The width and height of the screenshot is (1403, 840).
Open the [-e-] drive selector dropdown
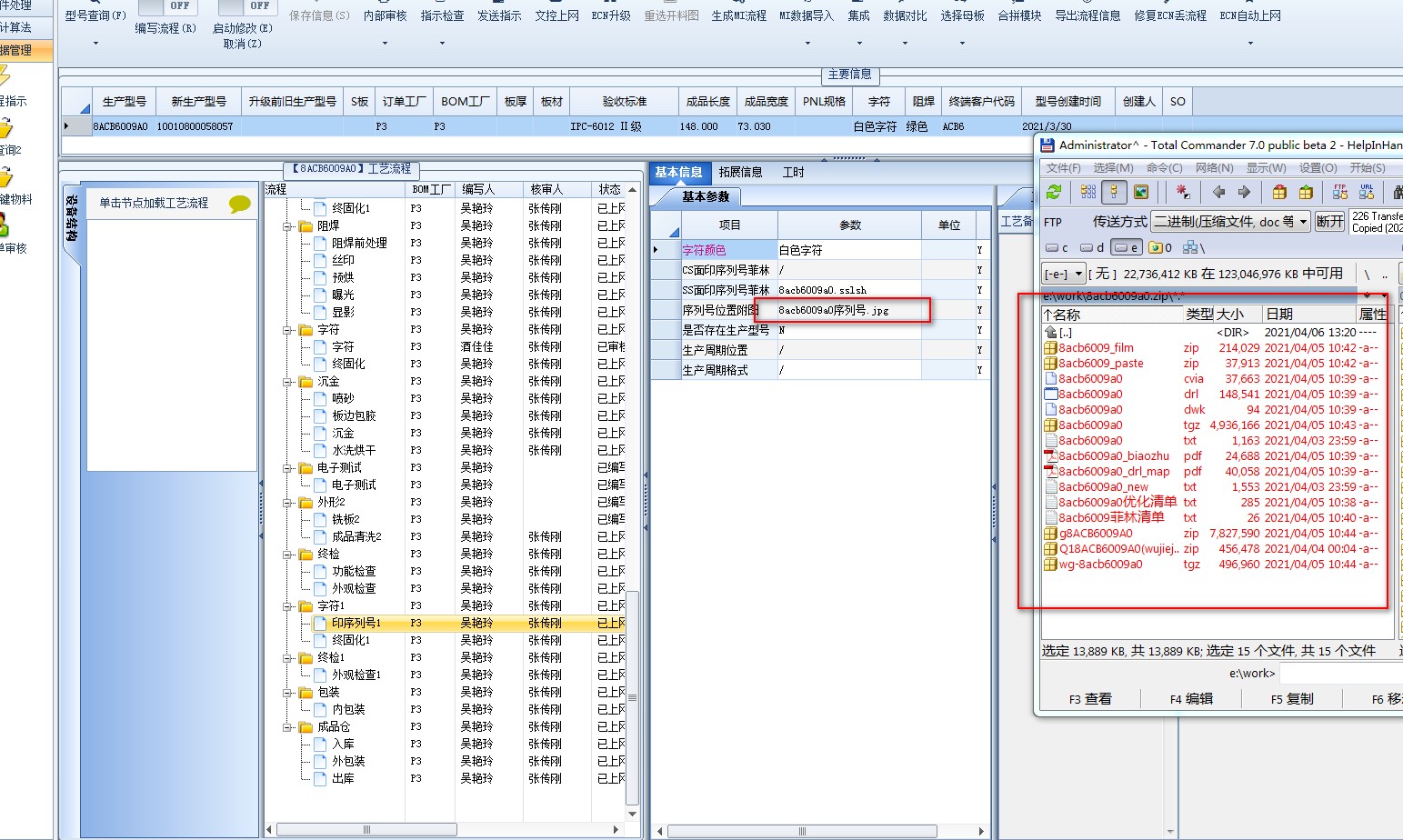coord(1064,274)
